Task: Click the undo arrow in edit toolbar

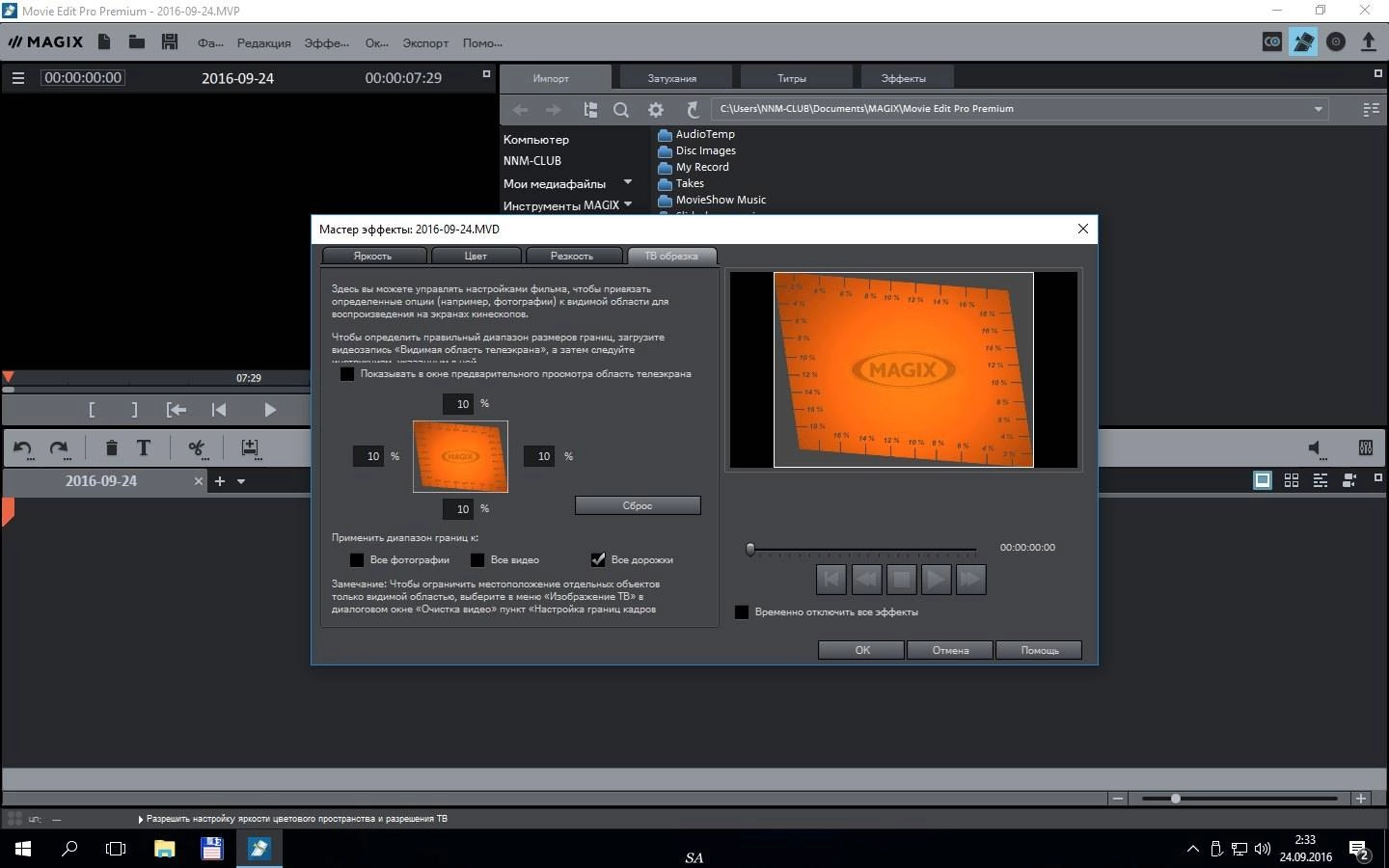Action: click(23, 448)
